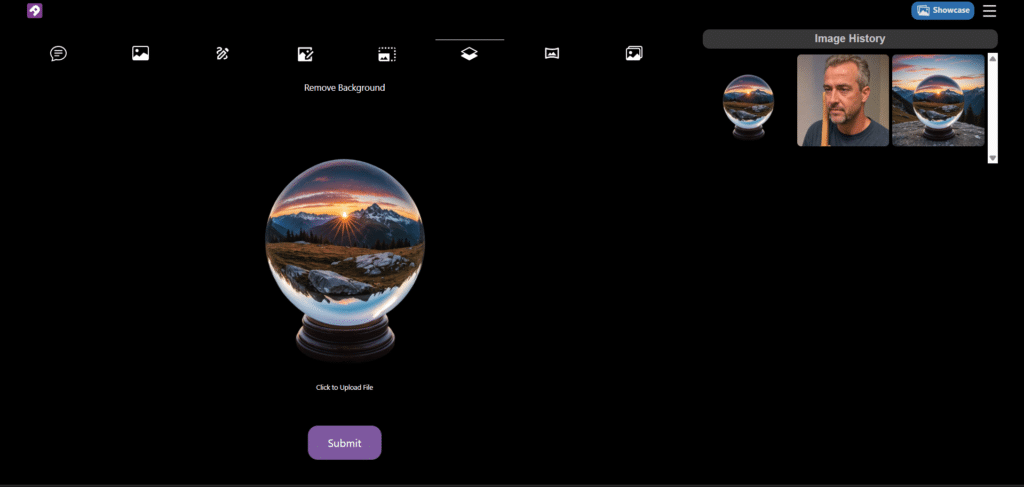Select history thumbnail of ball on rocks
This screenshot has height=487, width=1024.
tap(938, 100)
